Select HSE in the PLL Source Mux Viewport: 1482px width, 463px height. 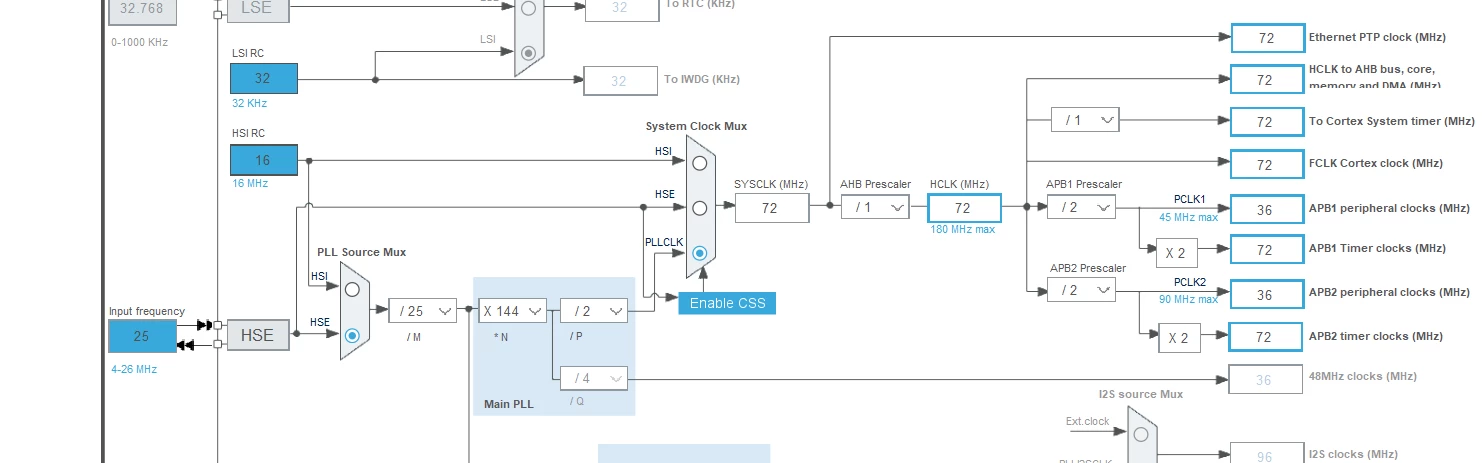pyautogui.click(x=351, y=336)
